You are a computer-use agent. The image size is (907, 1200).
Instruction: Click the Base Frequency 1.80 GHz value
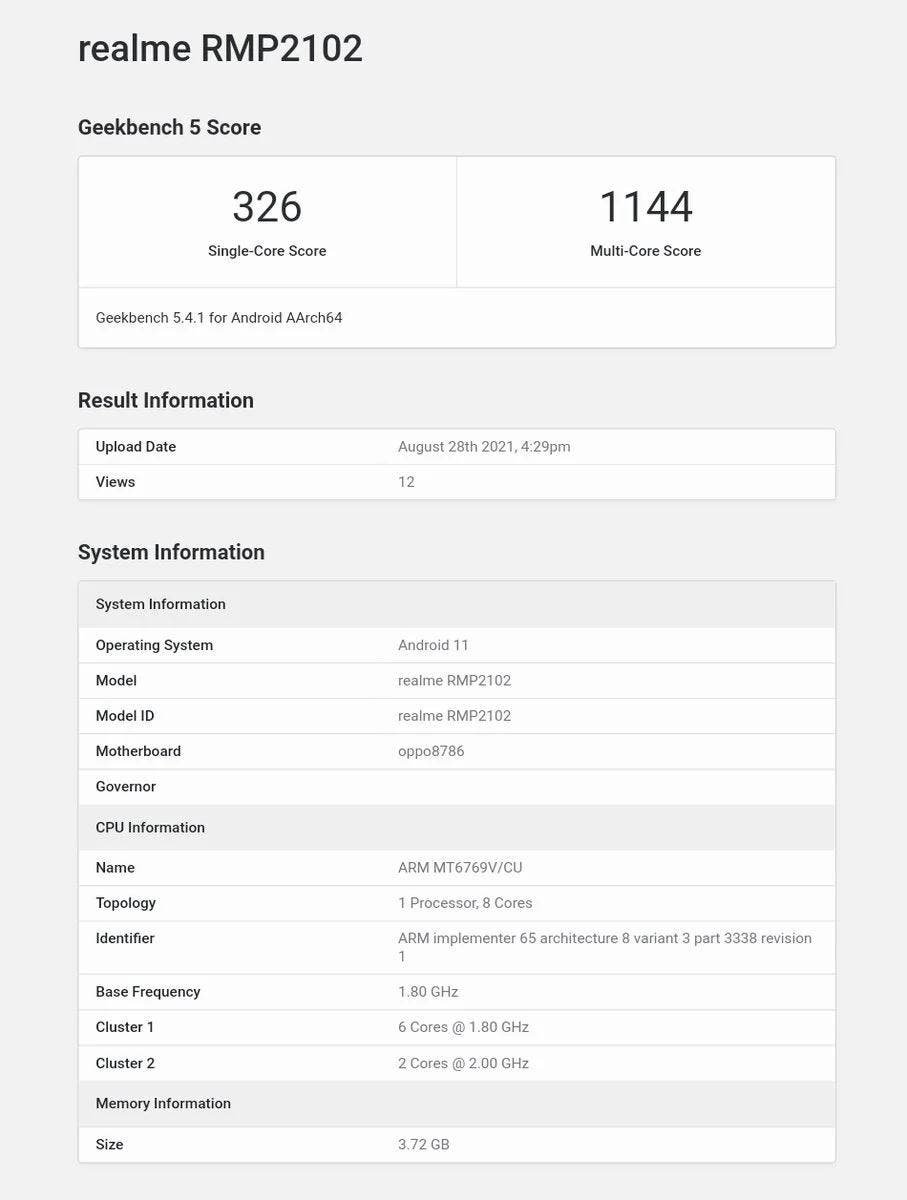(427, 991)
